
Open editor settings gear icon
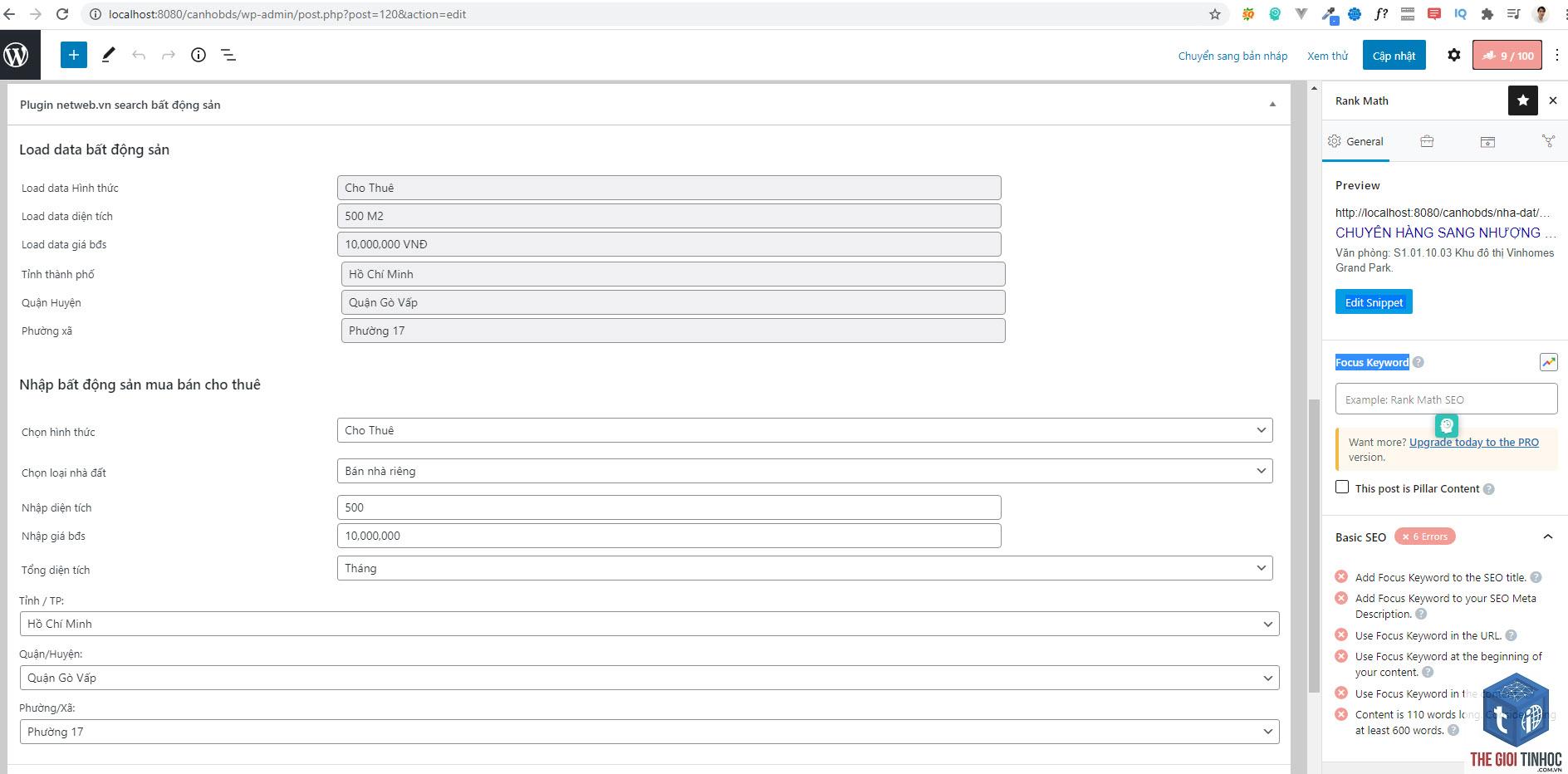[1453, 55]
